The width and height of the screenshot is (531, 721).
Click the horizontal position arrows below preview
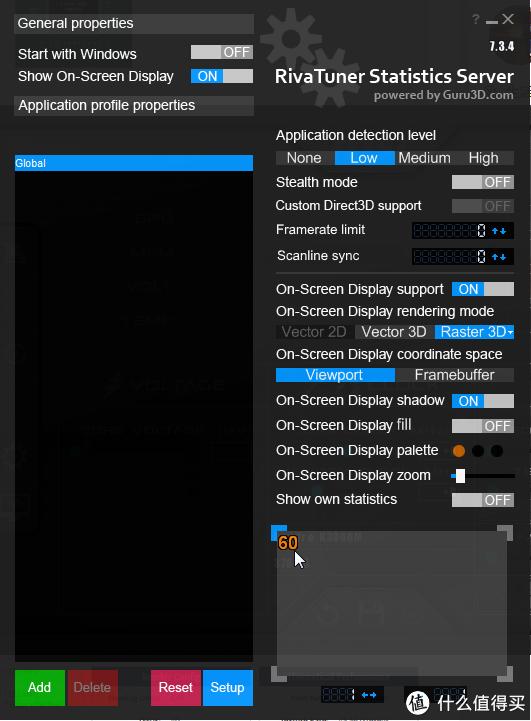coord(369,695)
